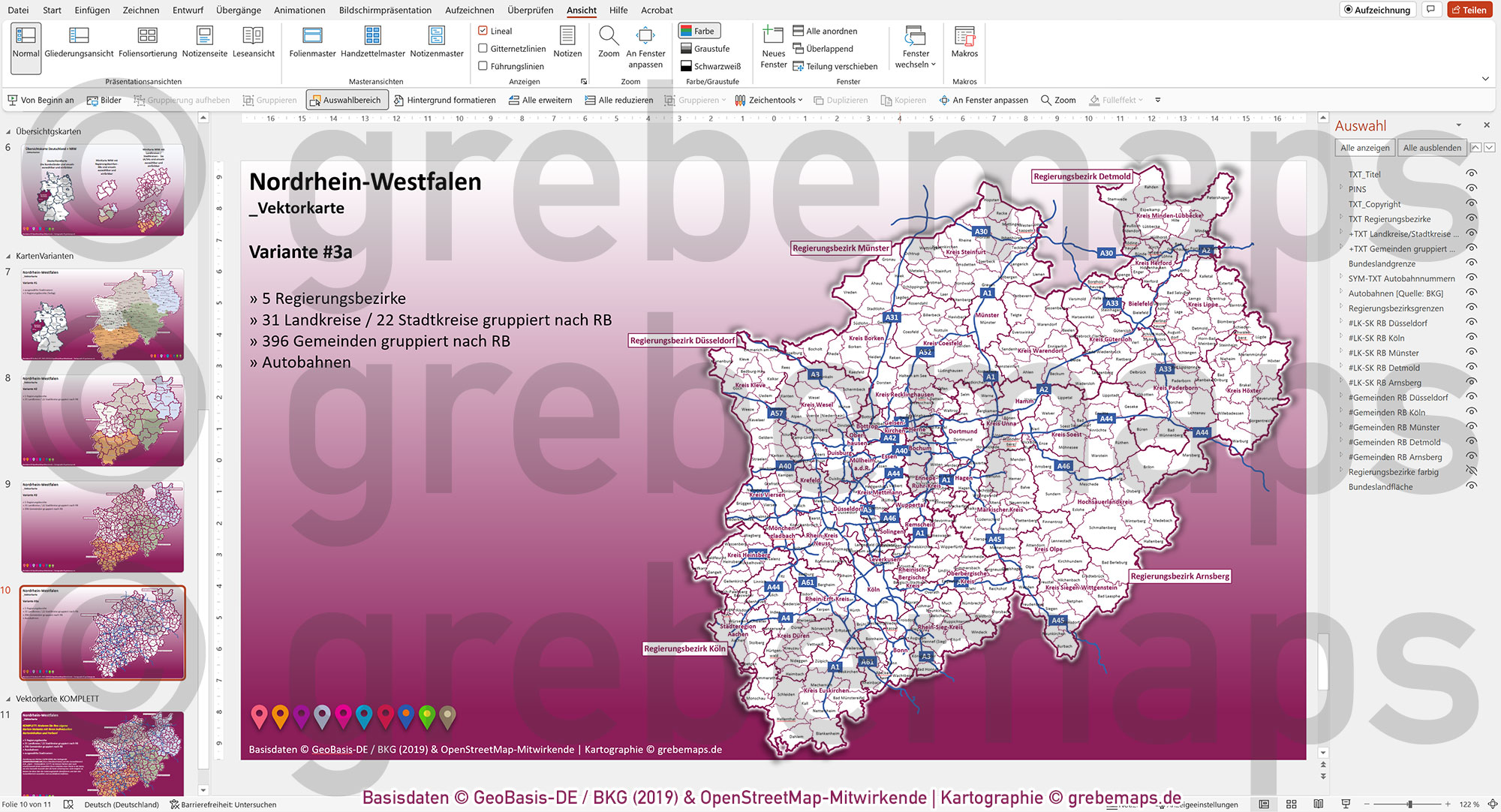Screen dimensions: 1501x812
Task: Select the Handzettelmaster view
Action: point(373,41)
